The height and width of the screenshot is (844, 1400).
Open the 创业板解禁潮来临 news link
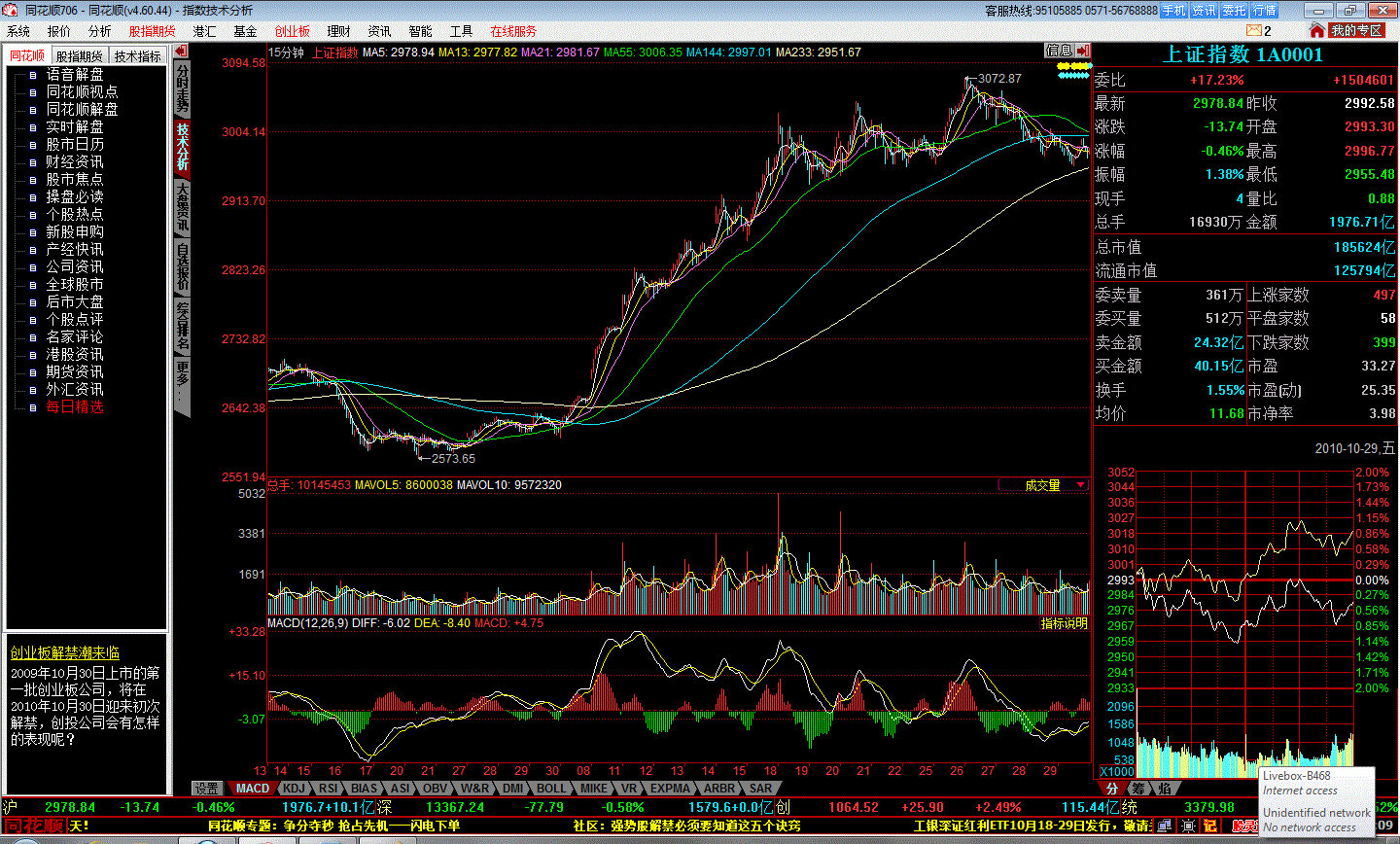point(65,653)
